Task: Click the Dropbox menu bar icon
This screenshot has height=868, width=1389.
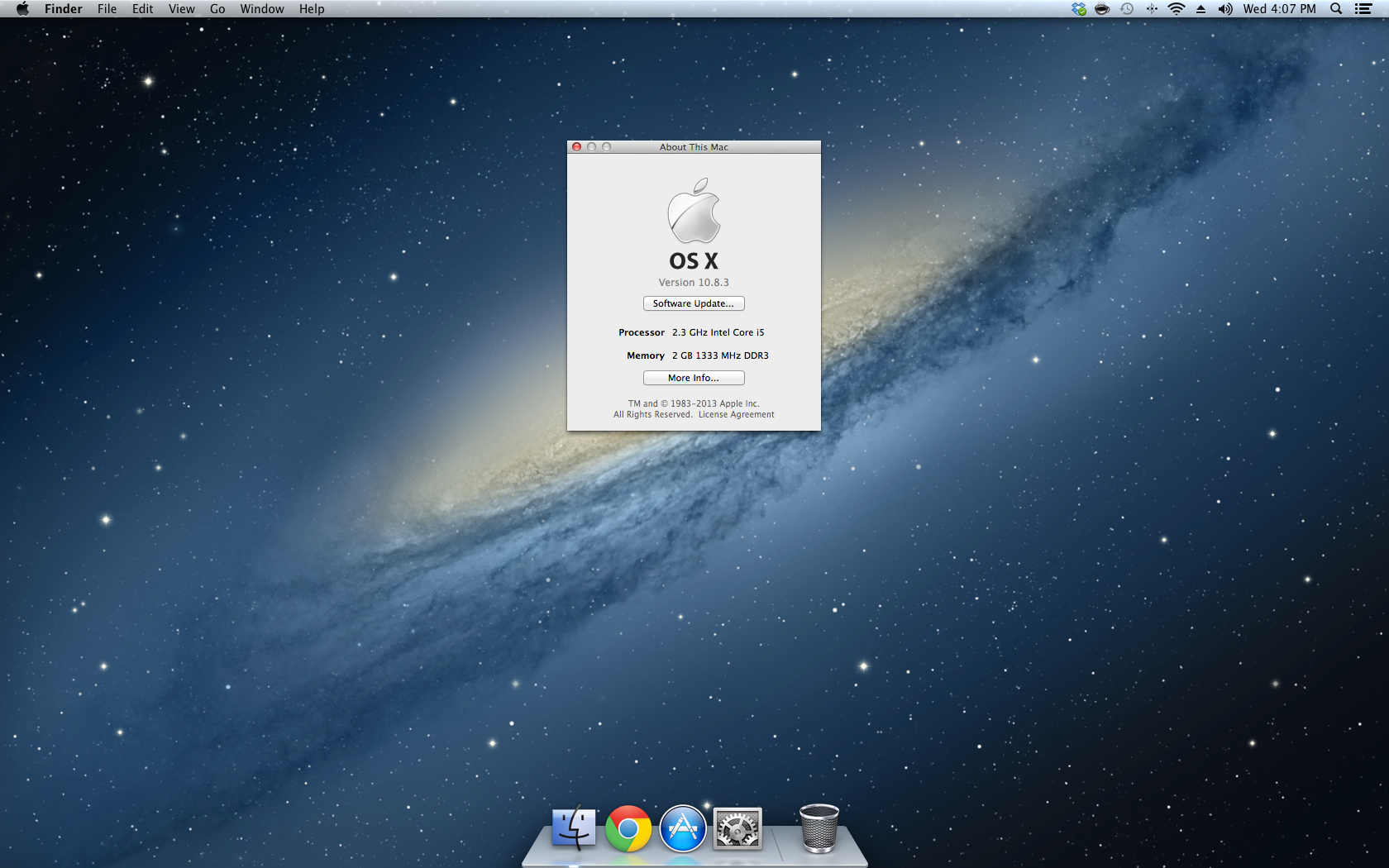Action: pyautogui.click(x=1079, y=9)
